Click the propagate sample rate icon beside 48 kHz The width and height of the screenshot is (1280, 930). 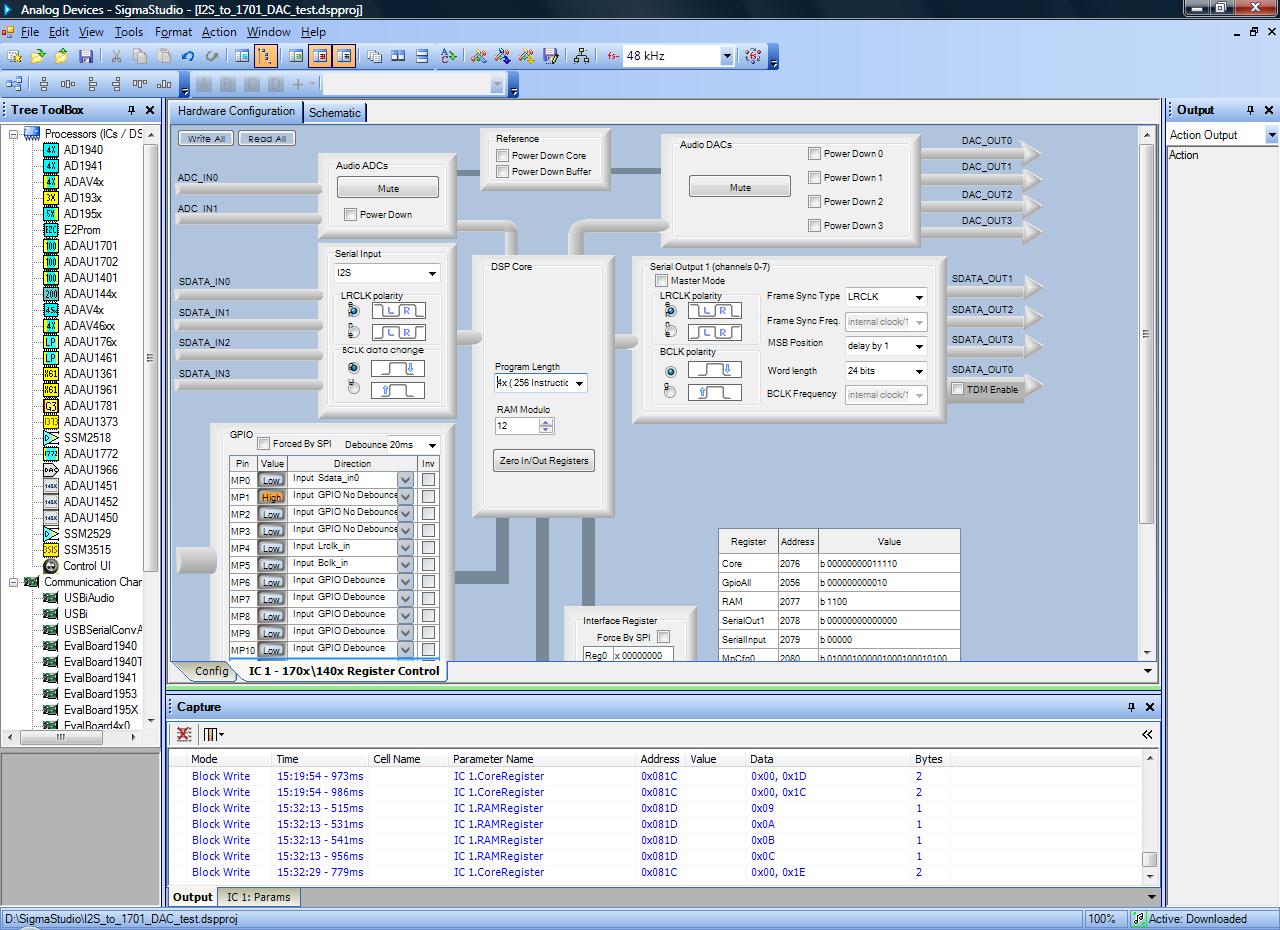(x=753, y=57)
